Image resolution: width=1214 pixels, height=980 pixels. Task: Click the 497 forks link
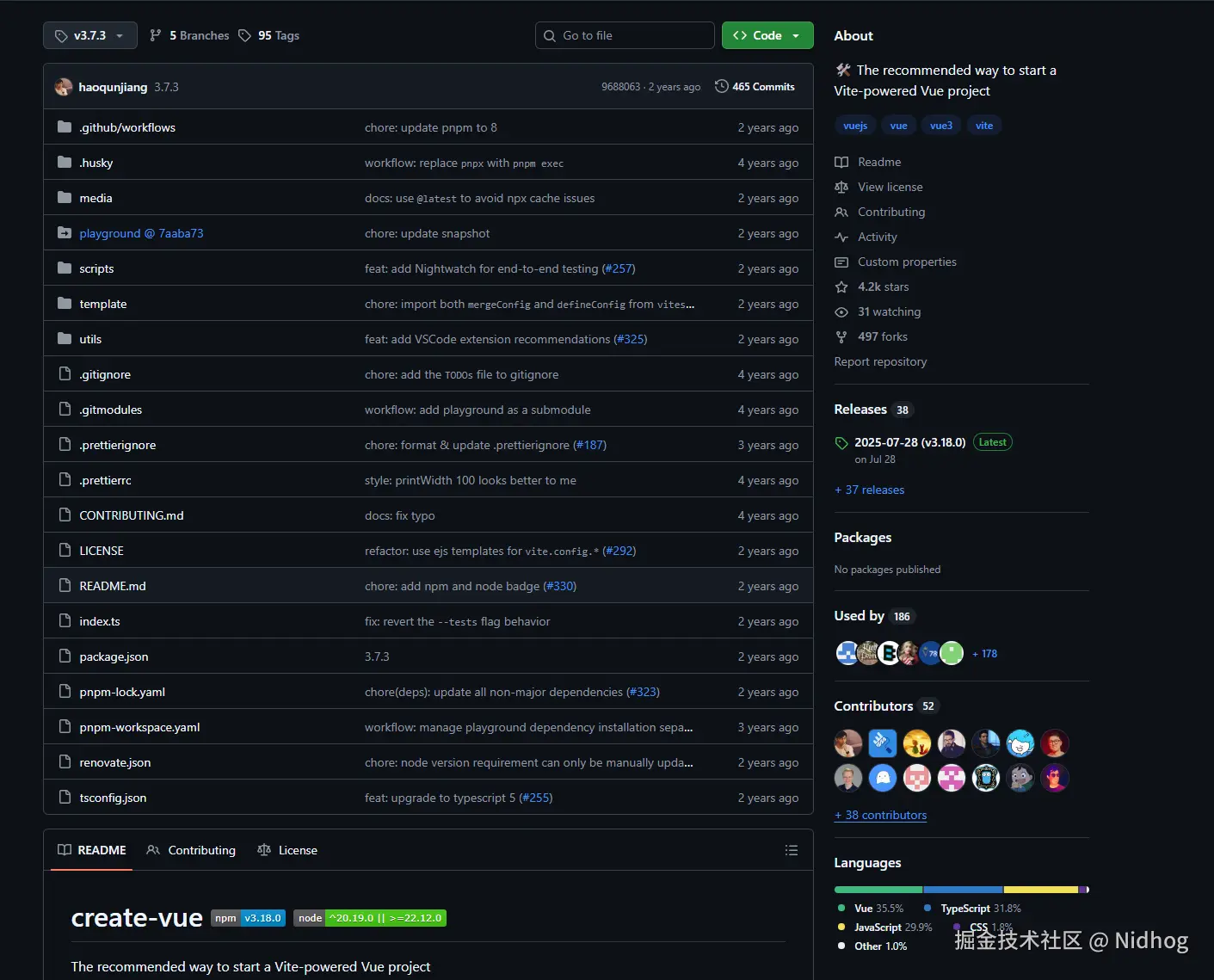click(x=871, y=336)
